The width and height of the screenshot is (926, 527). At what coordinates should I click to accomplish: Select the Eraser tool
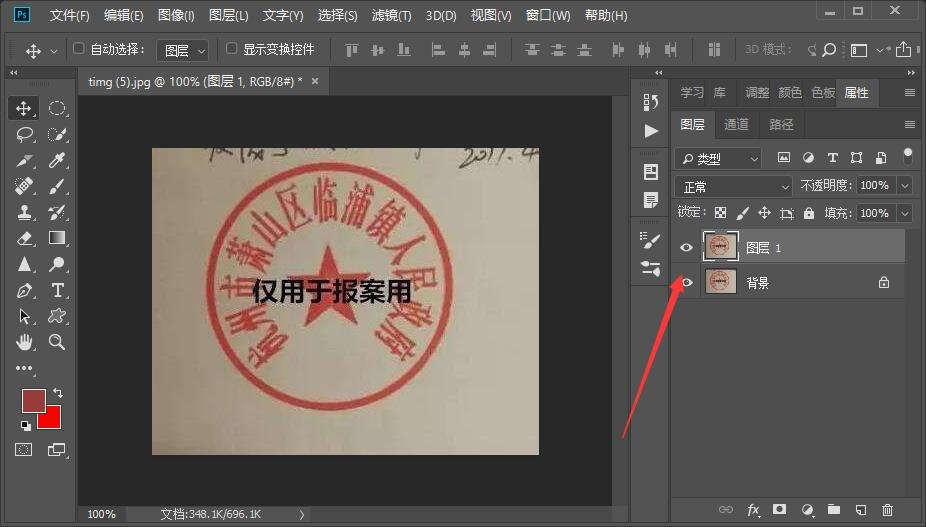click(x=24, y=239)
